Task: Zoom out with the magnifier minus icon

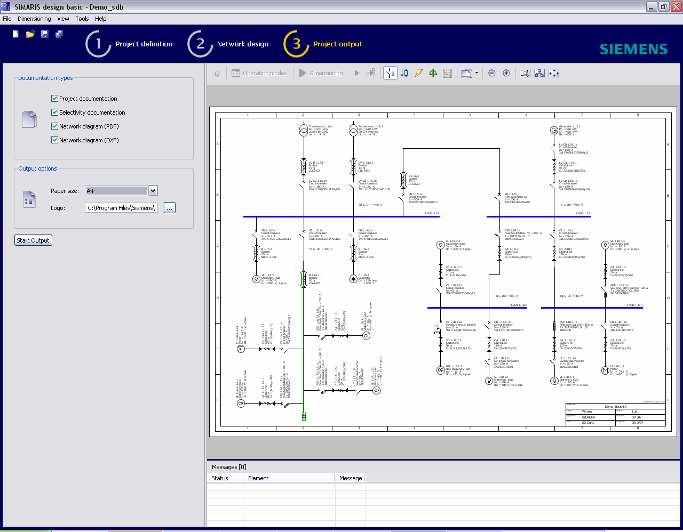Action: click(x=491, y=73)
